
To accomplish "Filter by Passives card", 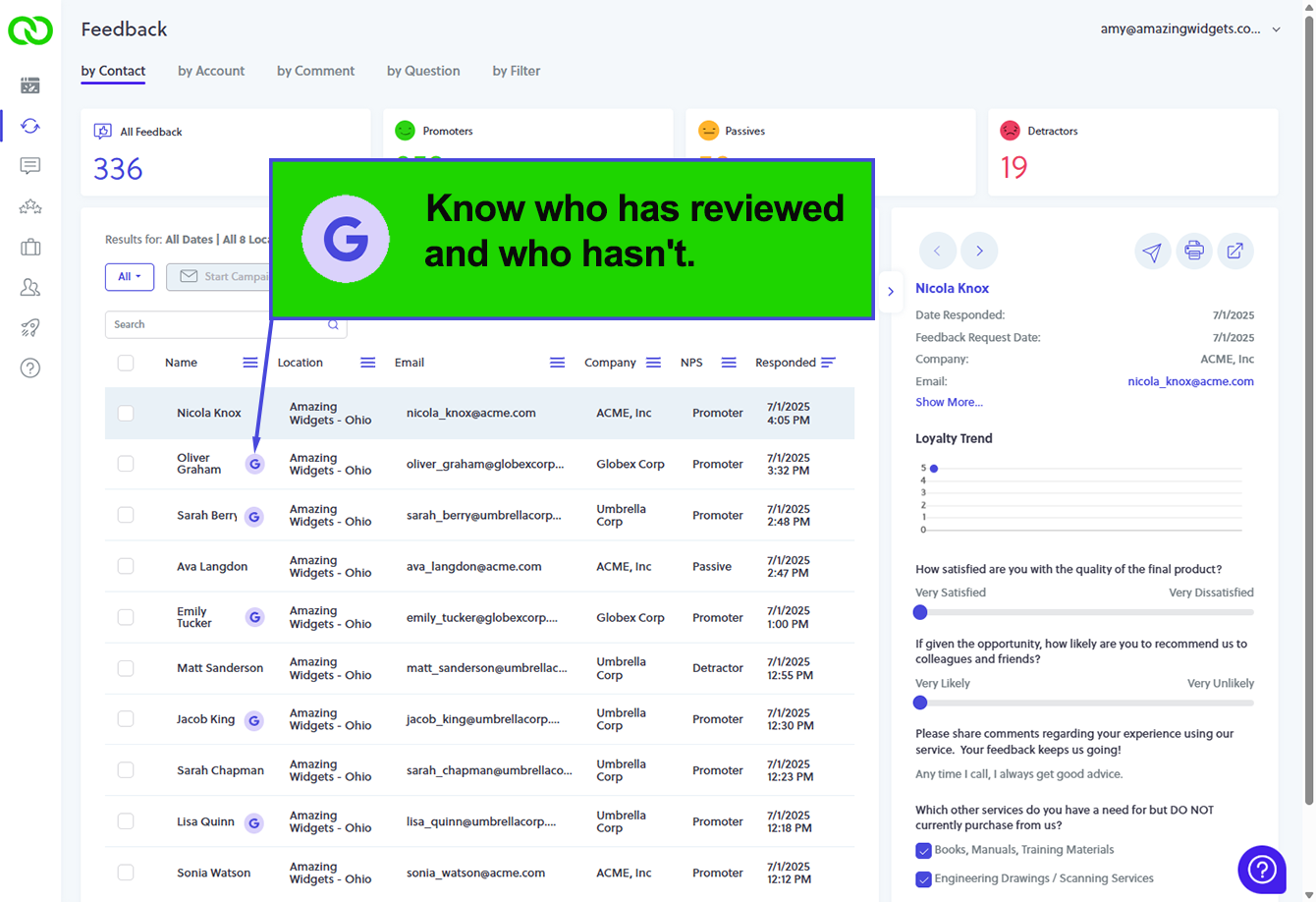I will pos(830,152).
